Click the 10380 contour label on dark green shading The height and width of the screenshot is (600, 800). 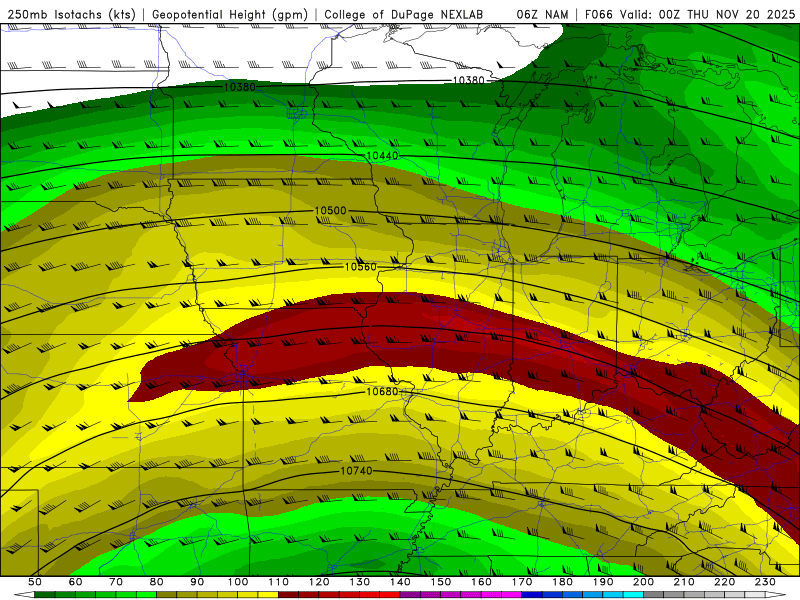240,87
